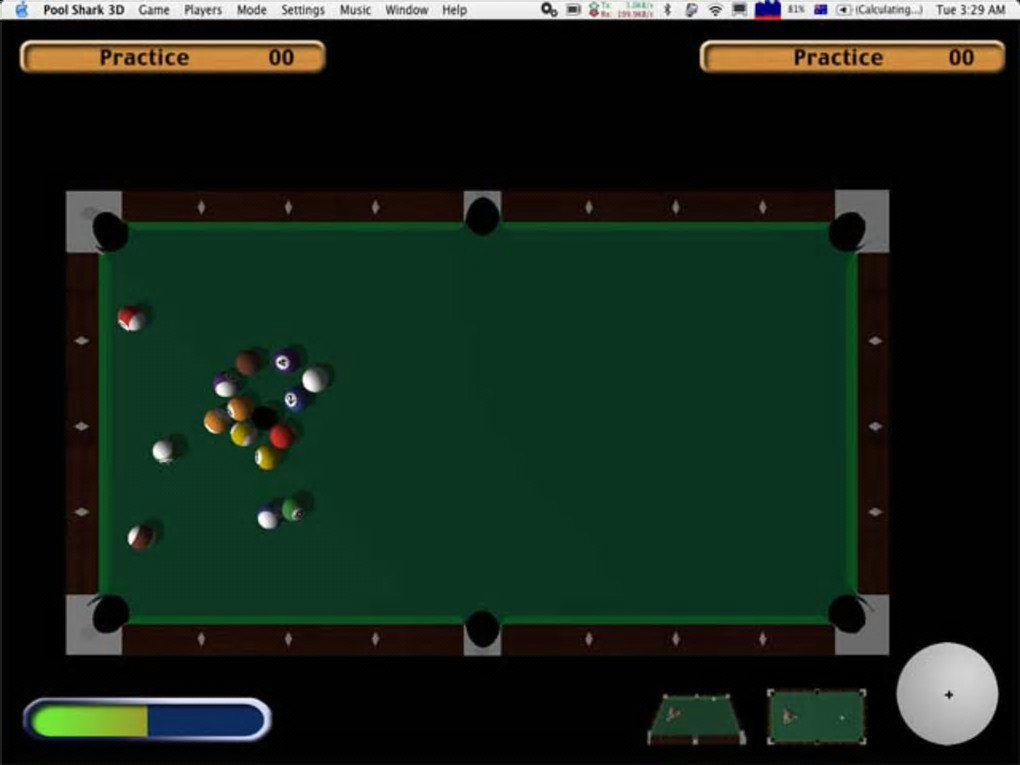This screenshot has width=1020, height=765.
Task: Open the Players menu
Action: (202, 10)
